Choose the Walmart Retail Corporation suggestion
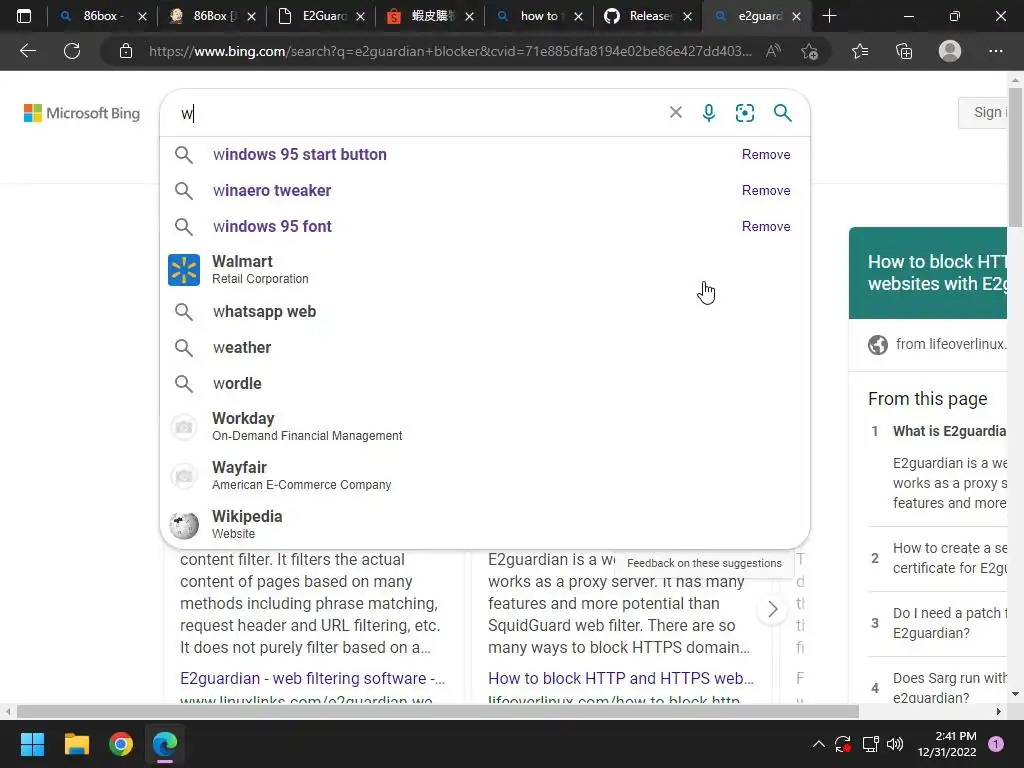Viewport: 1024px width, 768px height. [x=485, y=269]
